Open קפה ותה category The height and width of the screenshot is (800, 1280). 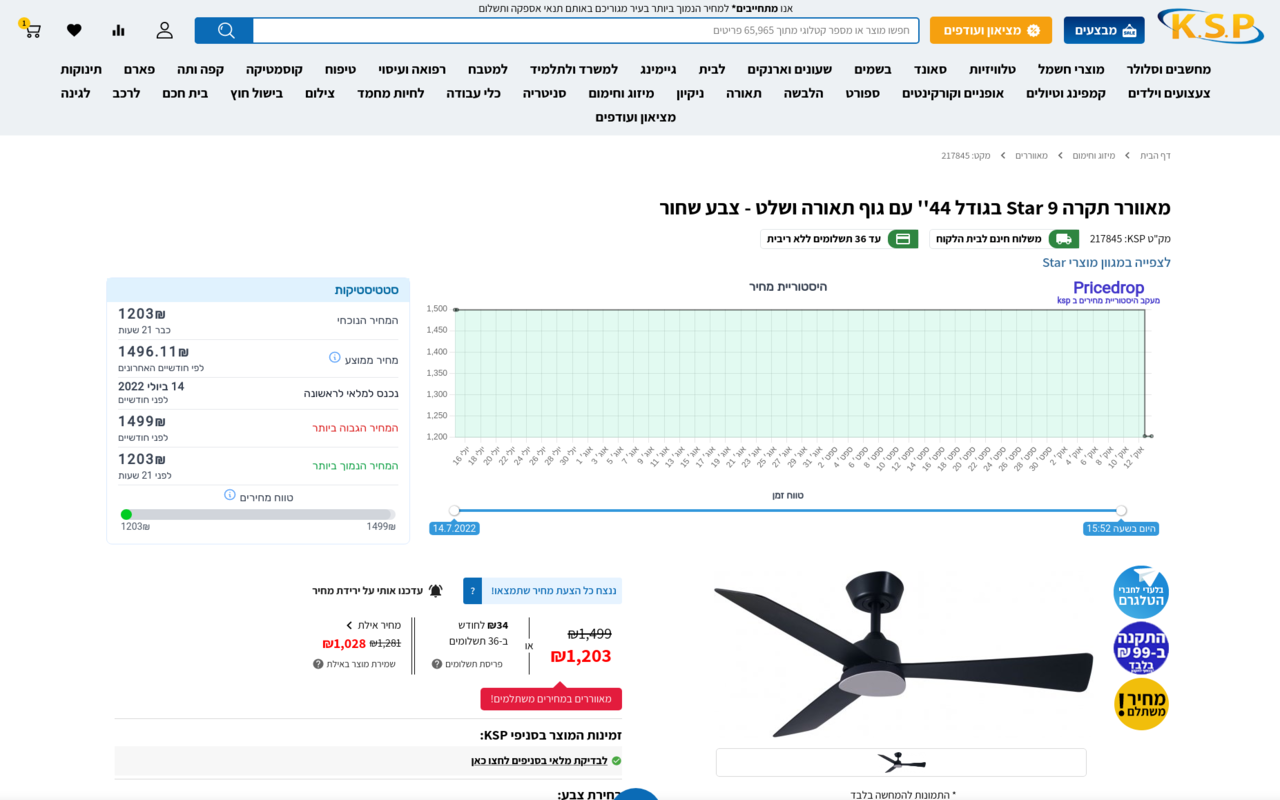click(x=200, y=69)
